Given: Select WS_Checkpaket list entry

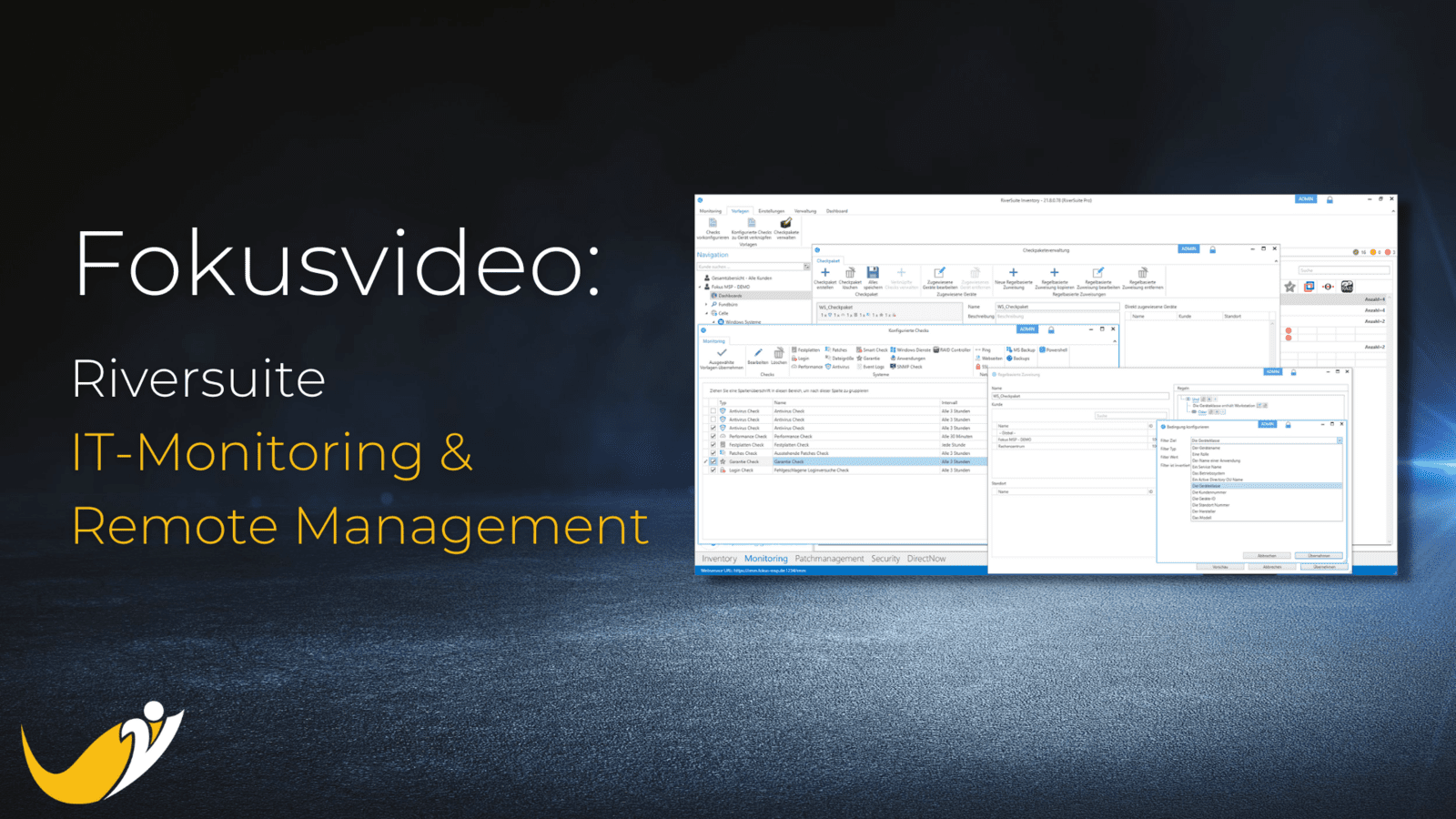Looking at the screenshot, I should click(889, 311).
